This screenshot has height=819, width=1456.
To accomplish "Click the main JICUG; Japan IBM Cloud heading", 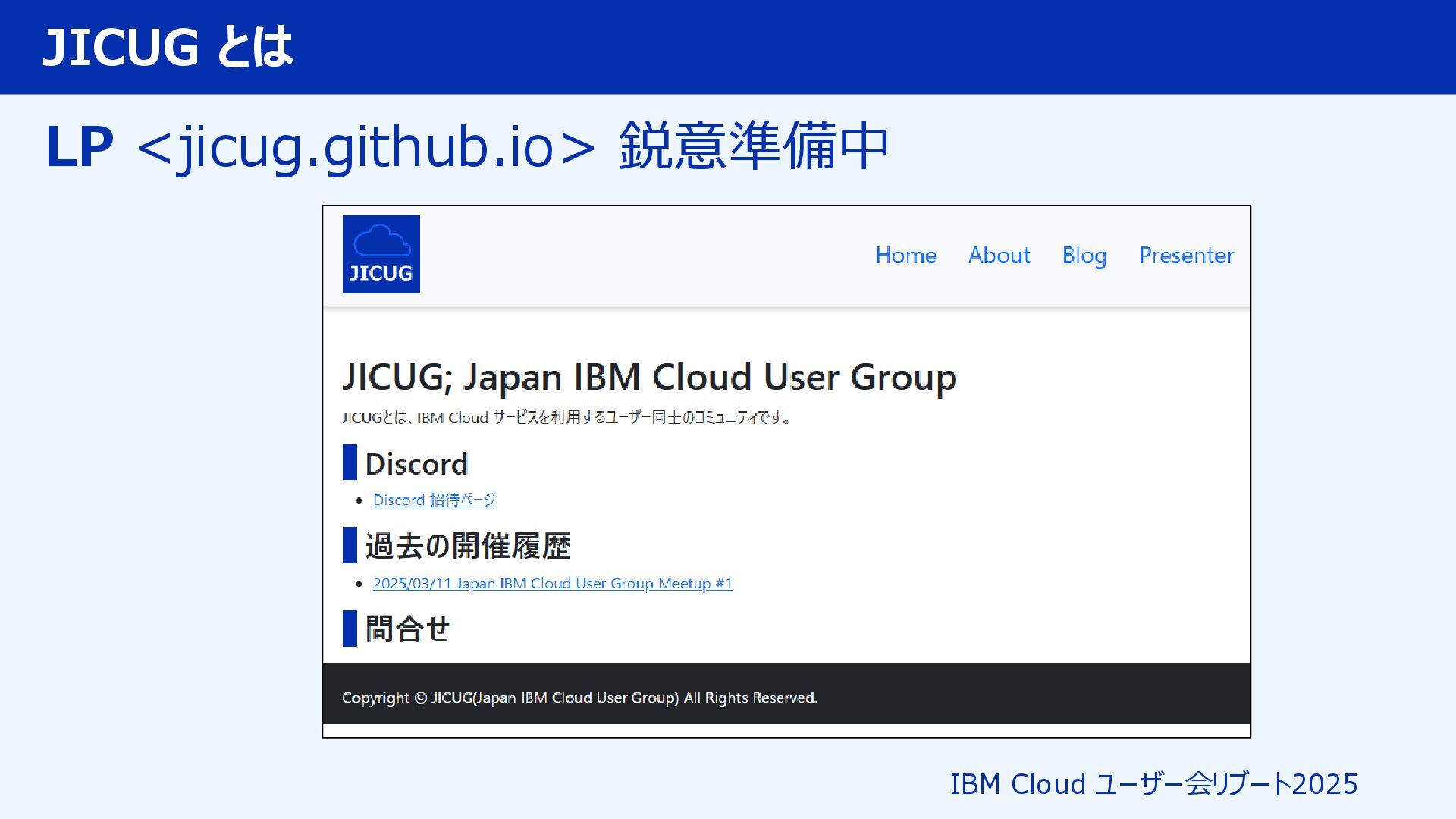I will (x=649, y=377).
